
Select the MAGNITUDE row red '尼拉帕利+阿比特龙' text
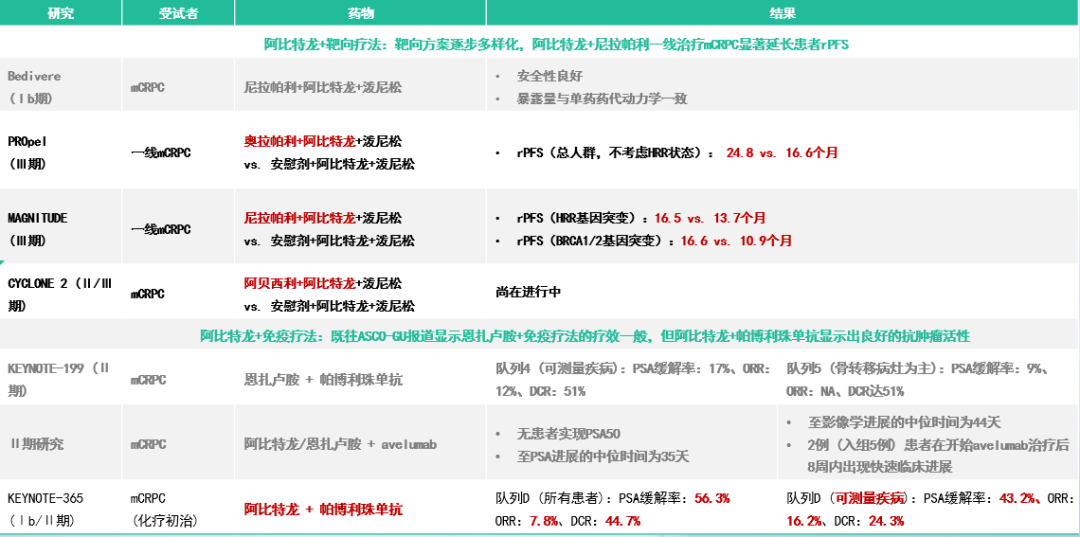pos(299,218)
